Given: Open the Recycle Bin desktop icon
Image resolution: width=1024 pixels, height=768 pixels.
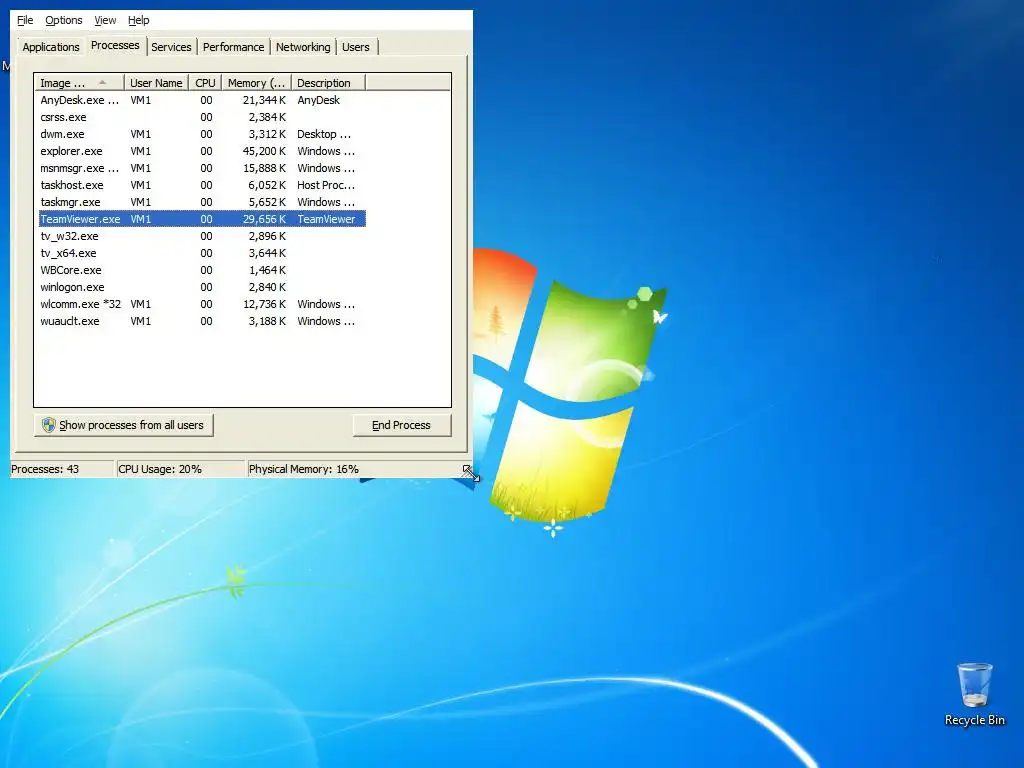Looking at the screenshot, I should point(974,694).
